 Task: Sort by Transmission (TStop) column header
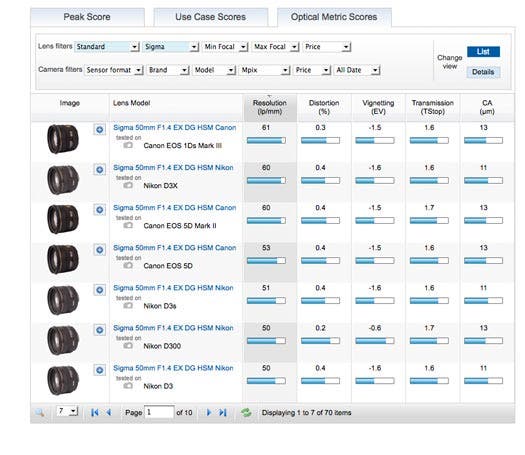point(433,107)
